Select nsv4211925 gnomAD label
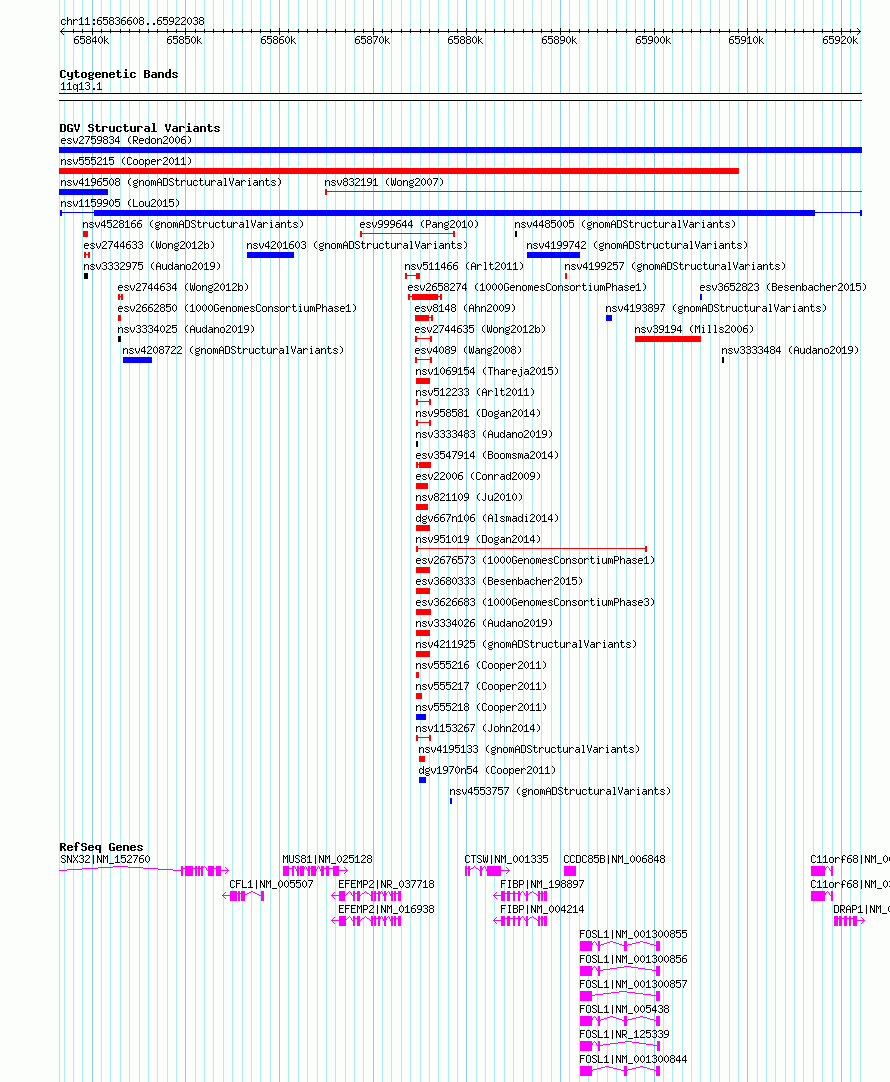Viewport: 890px width, 1082px height. click(x=526, y=645)
